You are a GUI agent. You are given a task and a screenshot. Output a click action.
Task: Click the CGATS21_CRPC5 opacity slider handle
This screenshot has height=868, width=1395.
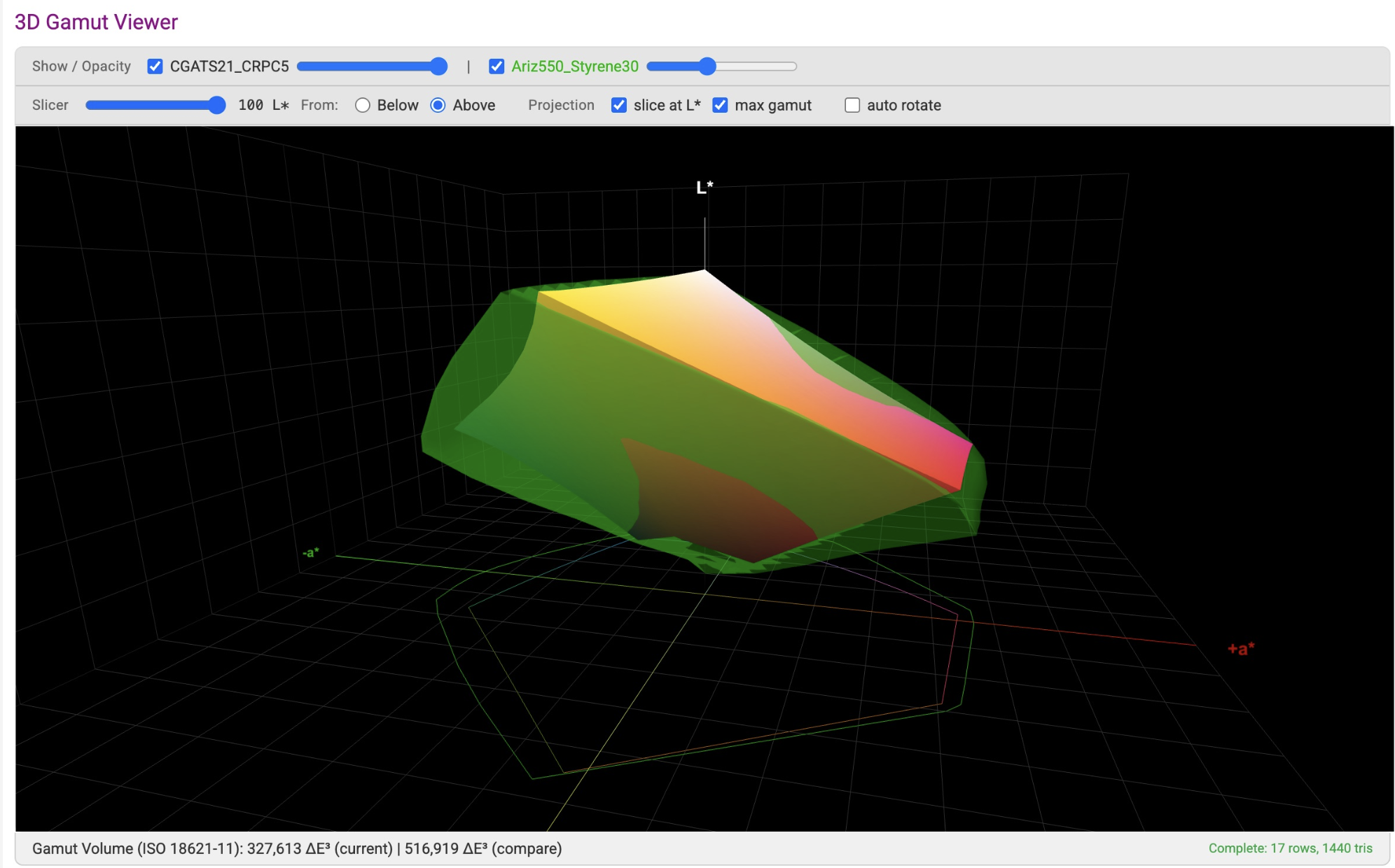point(438,66)
